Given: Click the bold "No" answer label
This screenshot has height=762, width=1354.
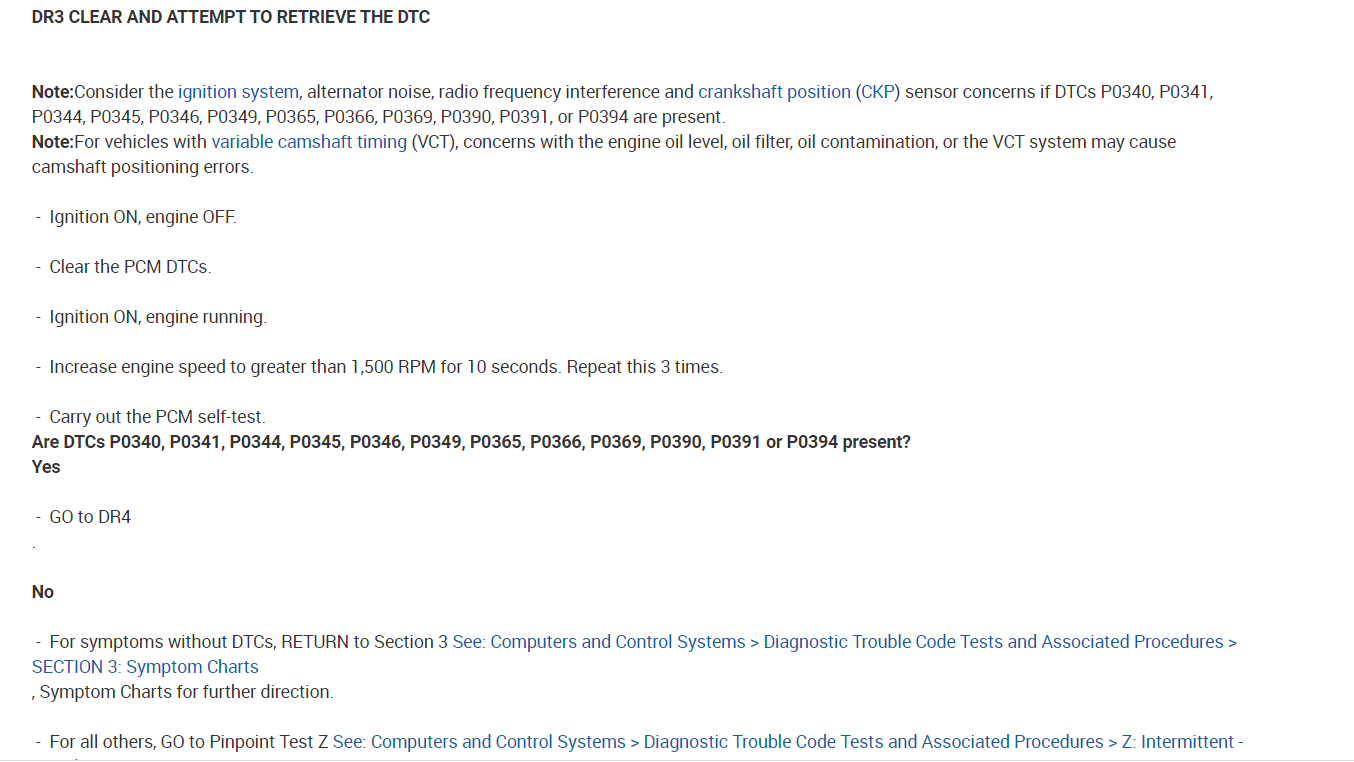Looking at the screenshot, I should click(x=43, y=592).
